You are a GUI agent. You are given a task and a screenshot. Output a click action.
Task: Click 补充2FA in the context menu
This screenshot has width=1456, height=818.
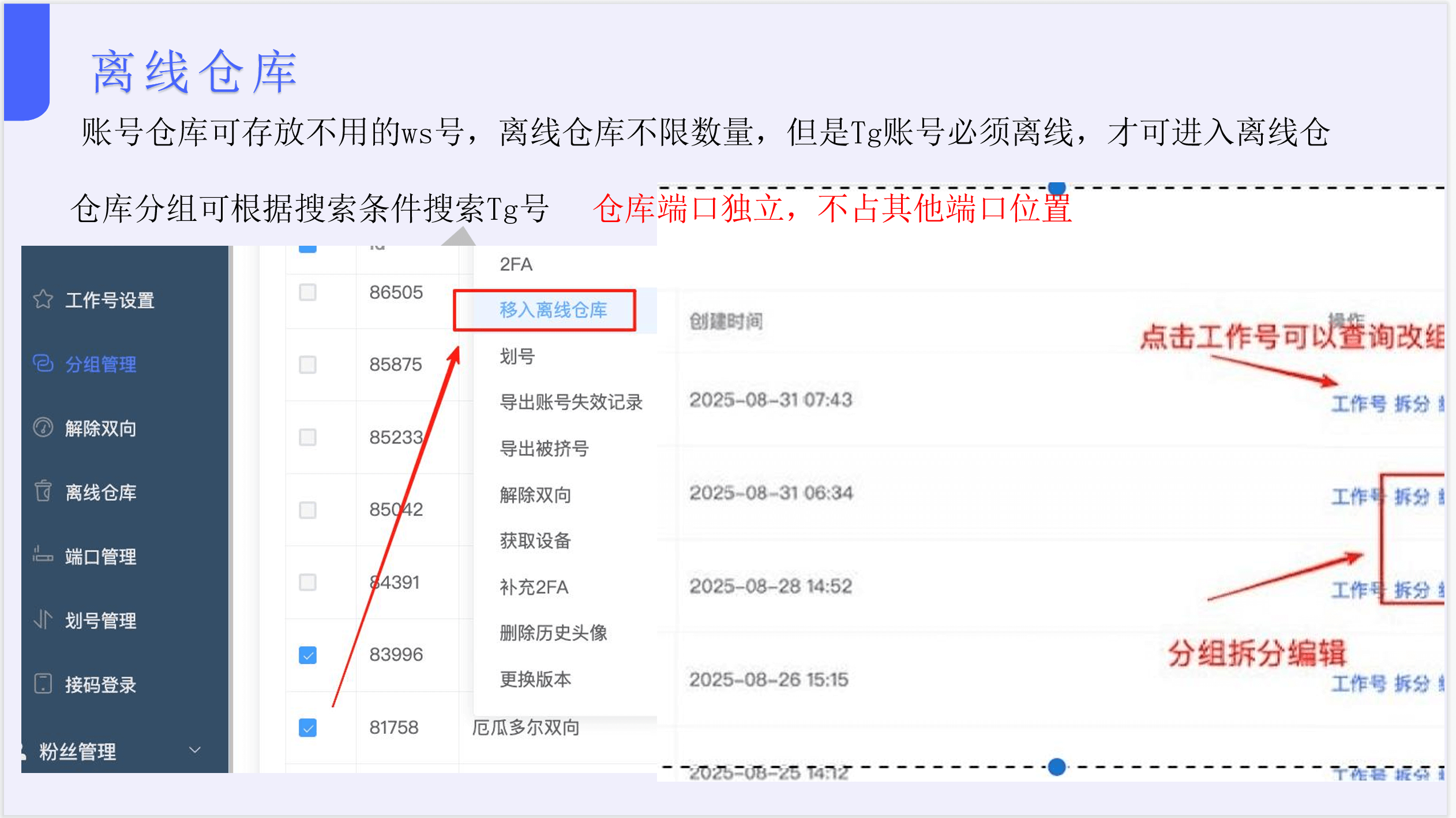pyautogui.click(x=534, y=587)
